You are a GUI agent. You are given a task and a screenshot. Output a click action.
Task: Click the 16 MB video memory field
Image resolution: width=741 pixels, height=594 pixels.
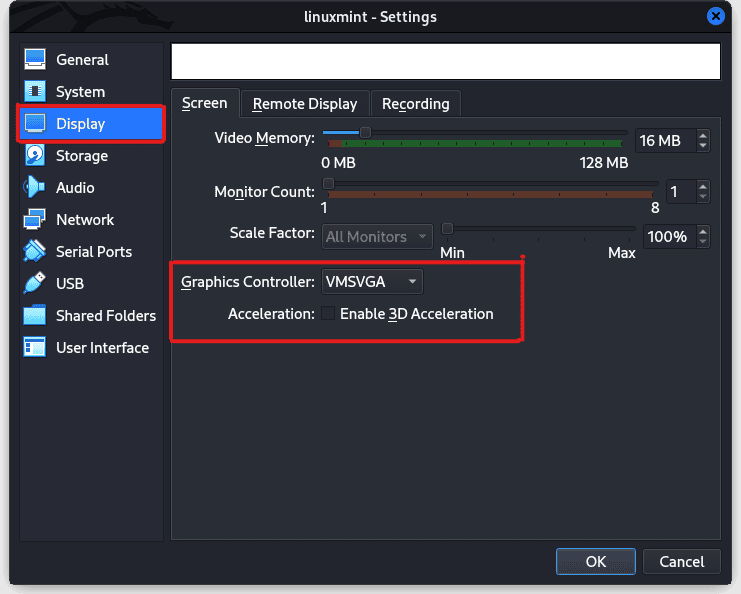[x=666, y=140]
